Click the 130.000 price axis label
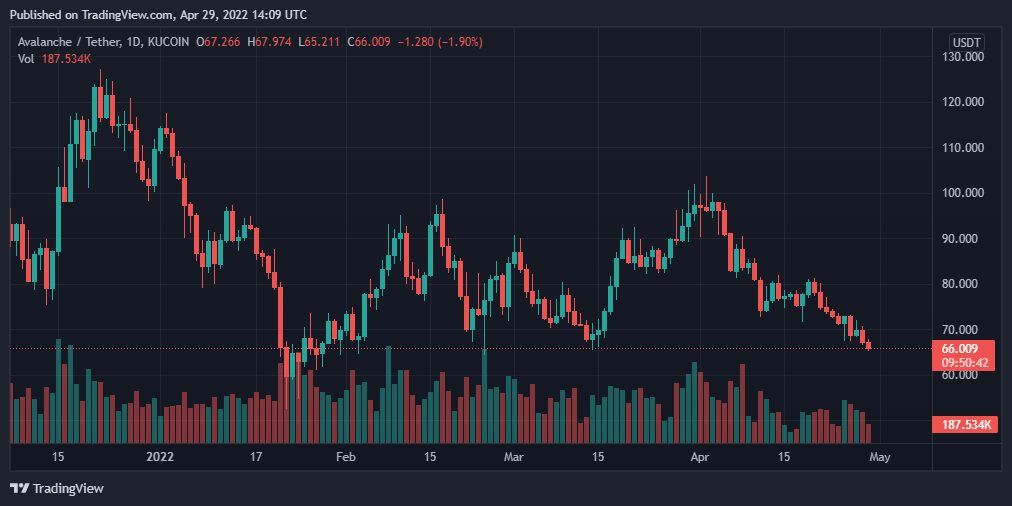This screenshot has width=1012, height=506. (962, 57)
